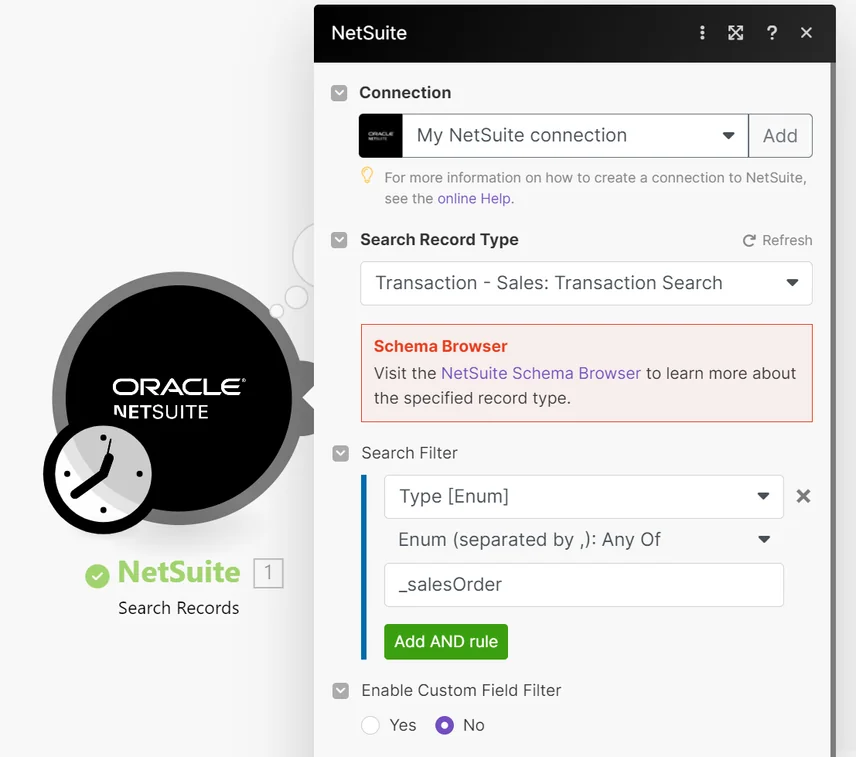Open the Type [Enum] filter field dropdown
This screenshot has height=757, width=856.
[x=584, y=497]
